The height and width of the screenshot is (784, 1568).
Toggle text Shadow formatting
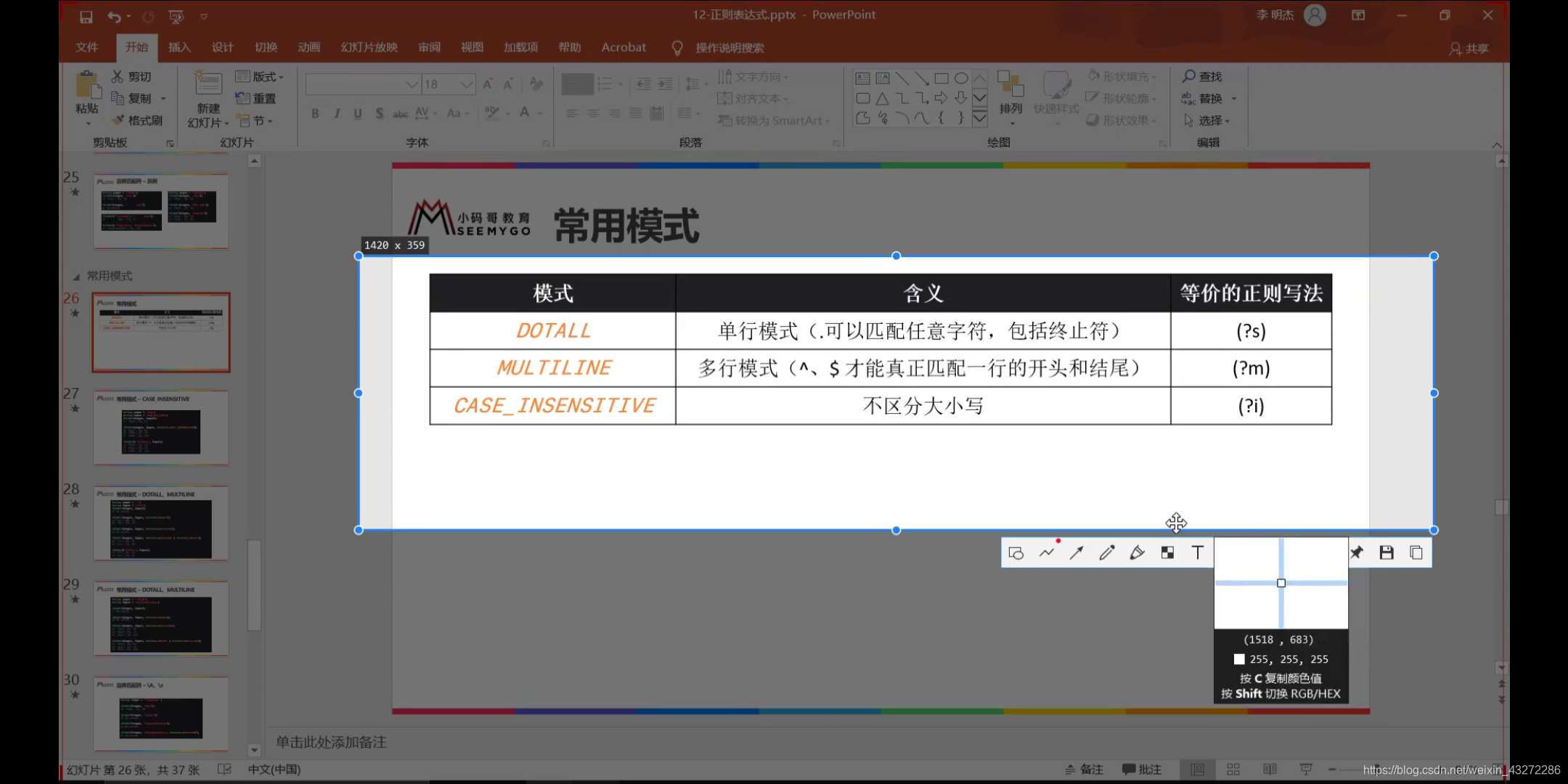pos(379,113)
